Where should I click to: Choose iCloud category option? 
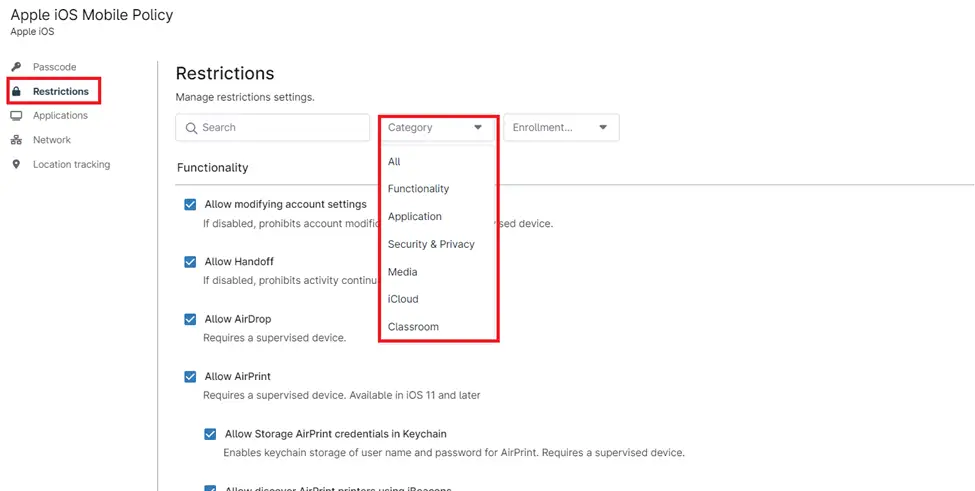[x=403, y=299]
